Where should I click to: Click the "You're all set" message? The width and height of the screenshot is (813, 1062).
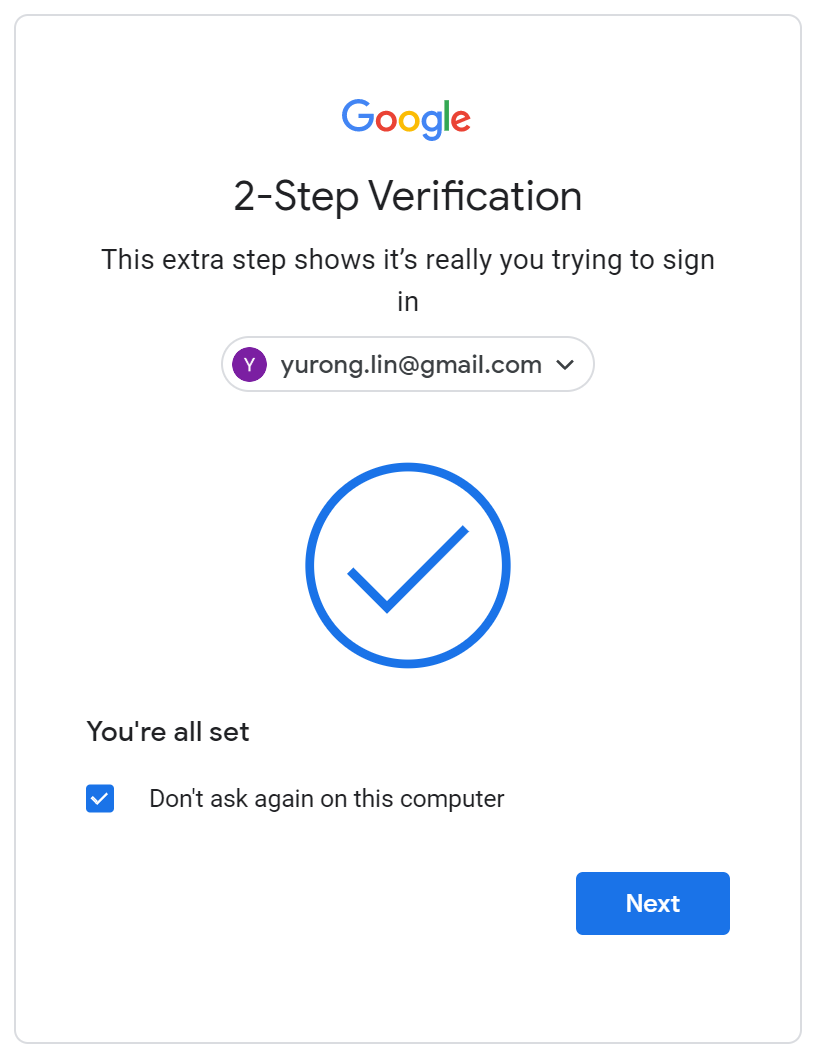point(168,732)
